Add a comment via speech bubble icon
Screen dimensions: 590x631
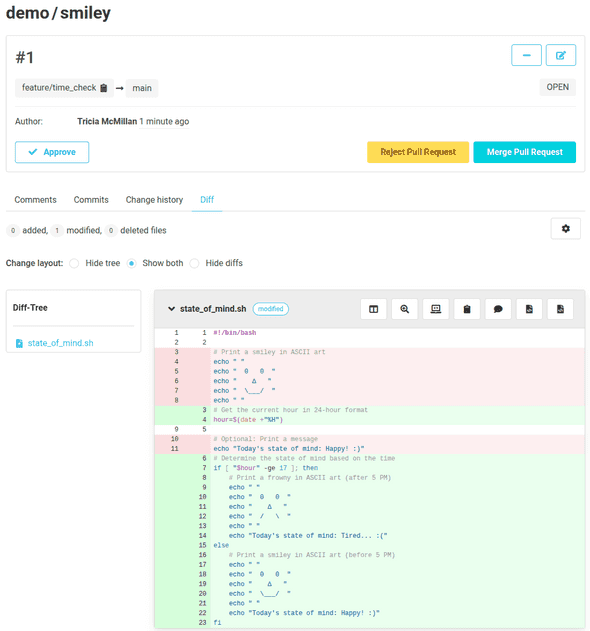coord(498,309)
